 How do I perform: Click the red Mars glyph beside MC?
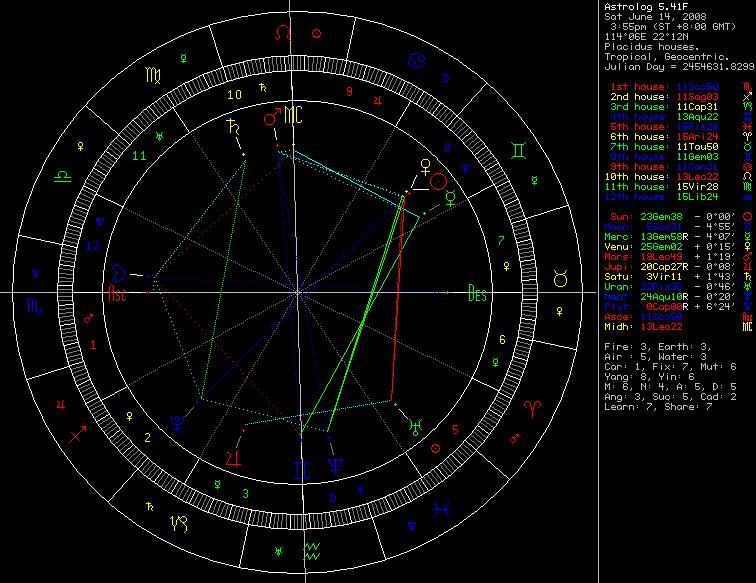click(268, 119)
